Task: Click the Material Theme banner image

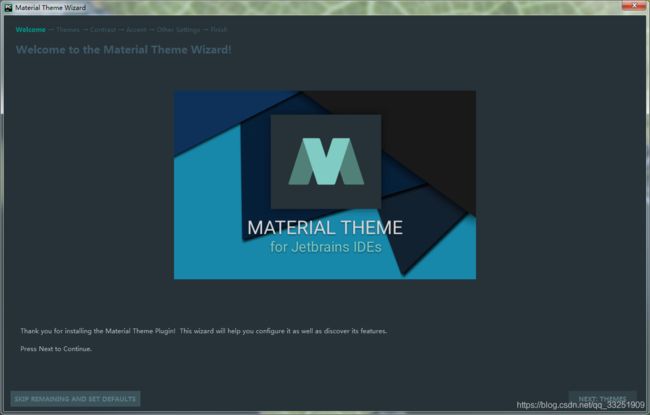Action: 325,185
